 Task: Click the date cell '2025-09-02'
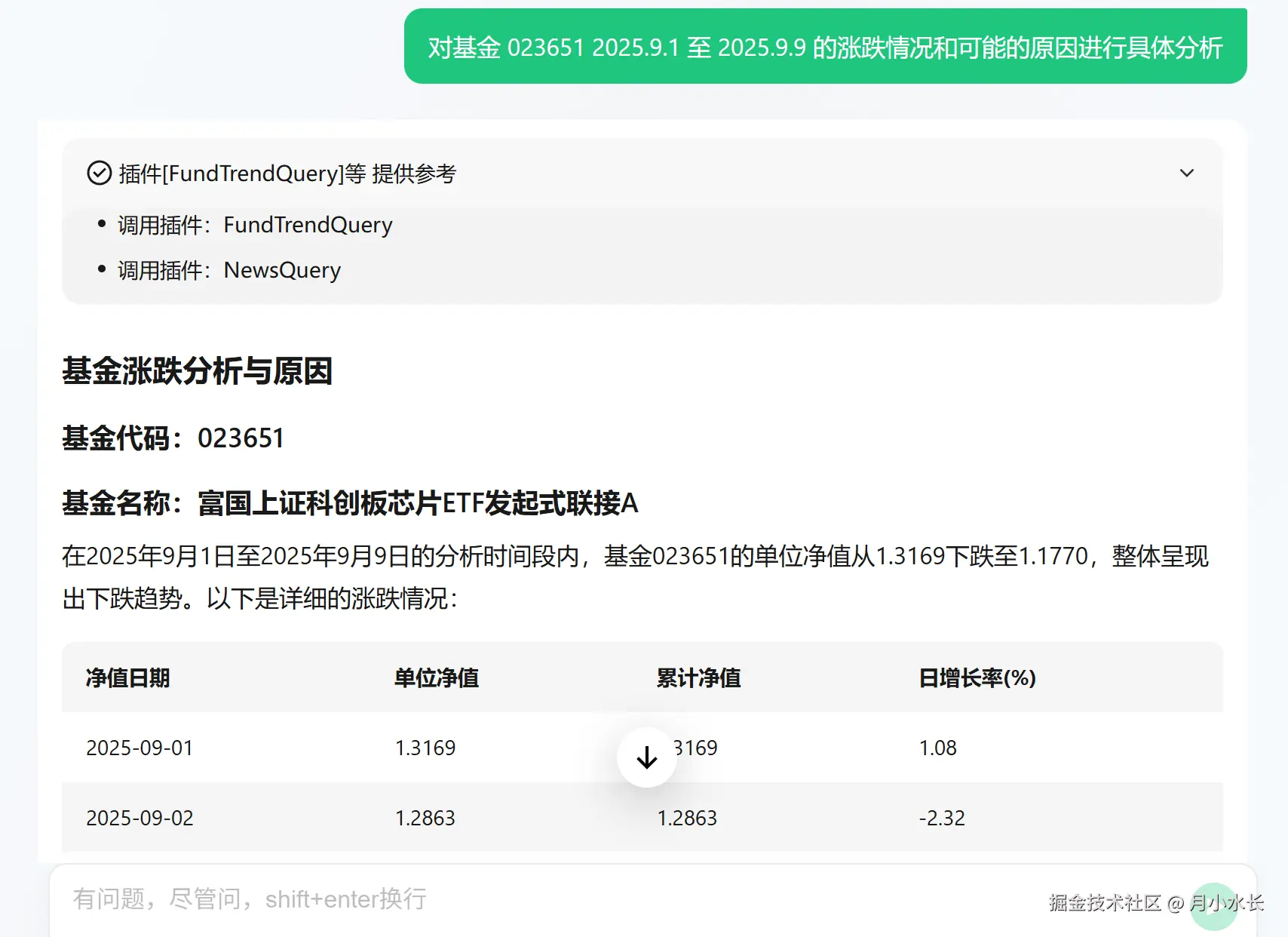click(x=140, y=818)
